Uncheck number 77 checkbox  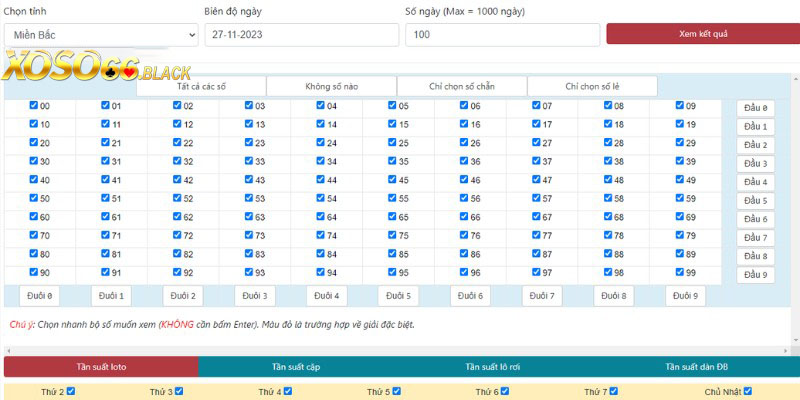tap(536, 235)
